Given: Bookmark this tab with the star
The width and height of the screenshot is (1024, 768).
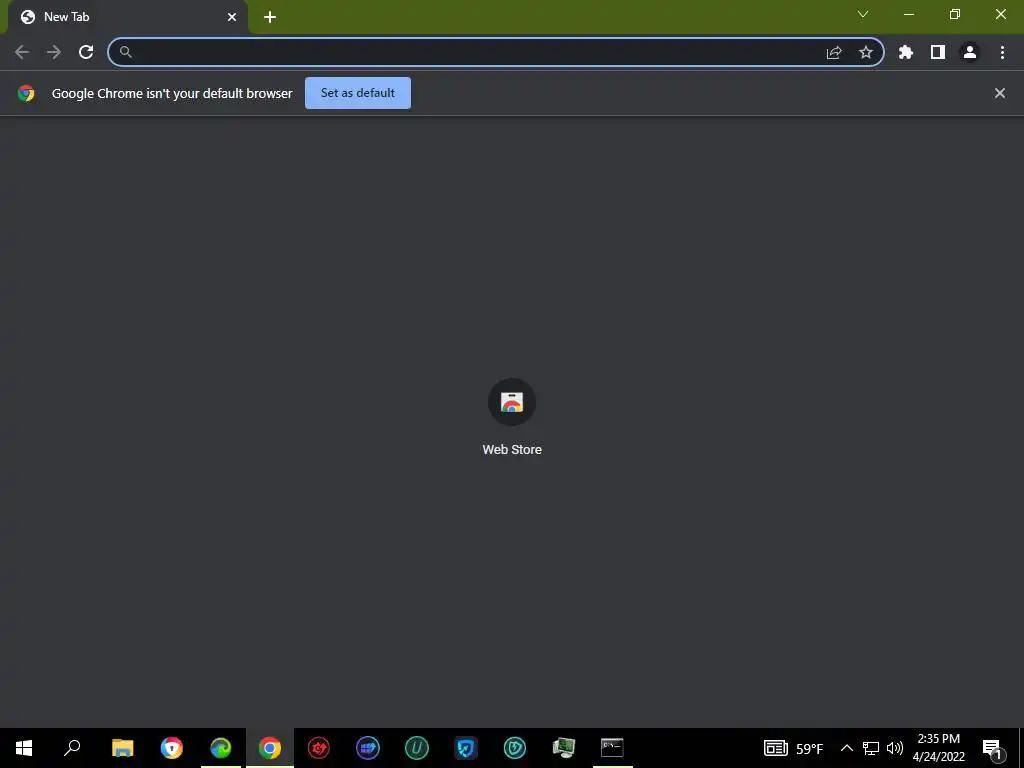Looking at the screenshot, I should click(x=866, y=52).
